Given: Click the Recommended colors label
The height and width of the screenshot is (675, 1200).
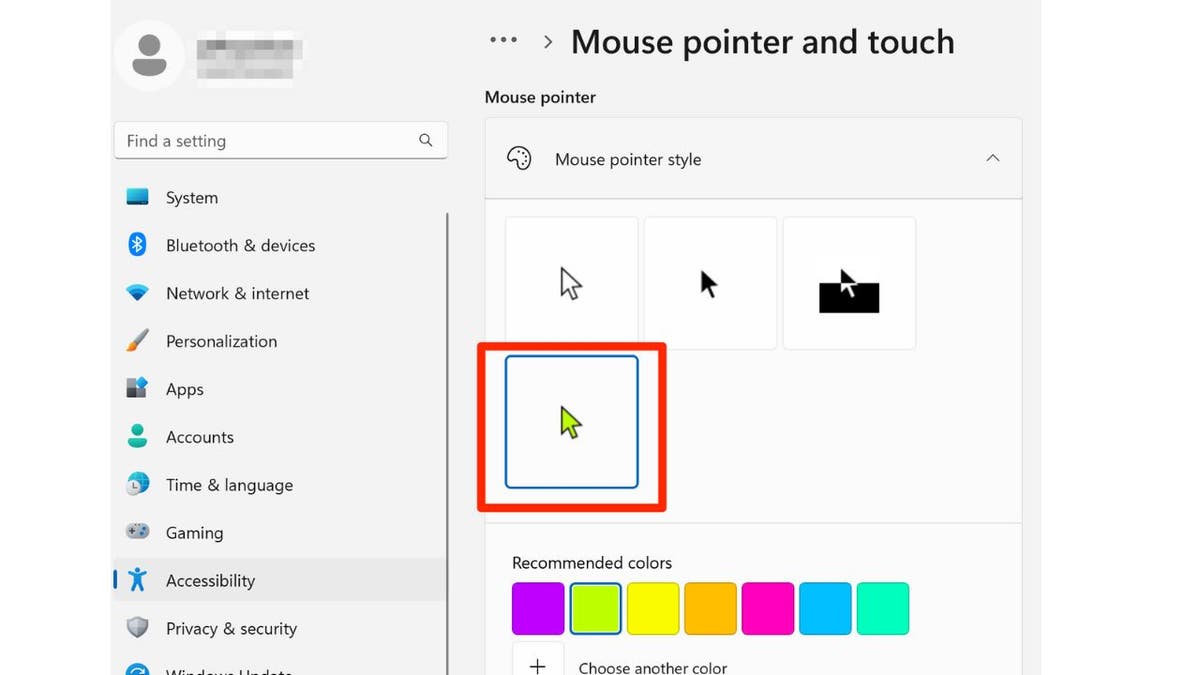Looking at the screenshot, I should [x=592, y=563].
